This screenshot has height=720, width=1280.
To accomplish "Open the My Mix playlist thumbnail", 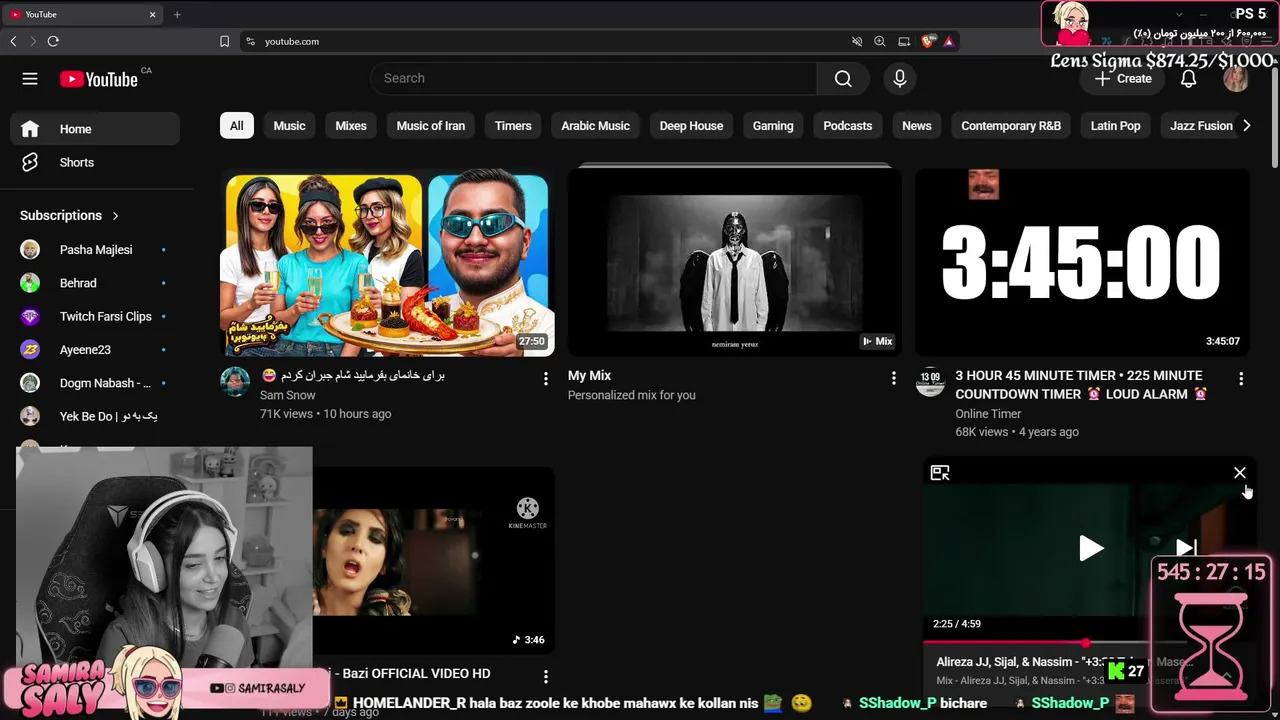I will [x=735, y=261].
